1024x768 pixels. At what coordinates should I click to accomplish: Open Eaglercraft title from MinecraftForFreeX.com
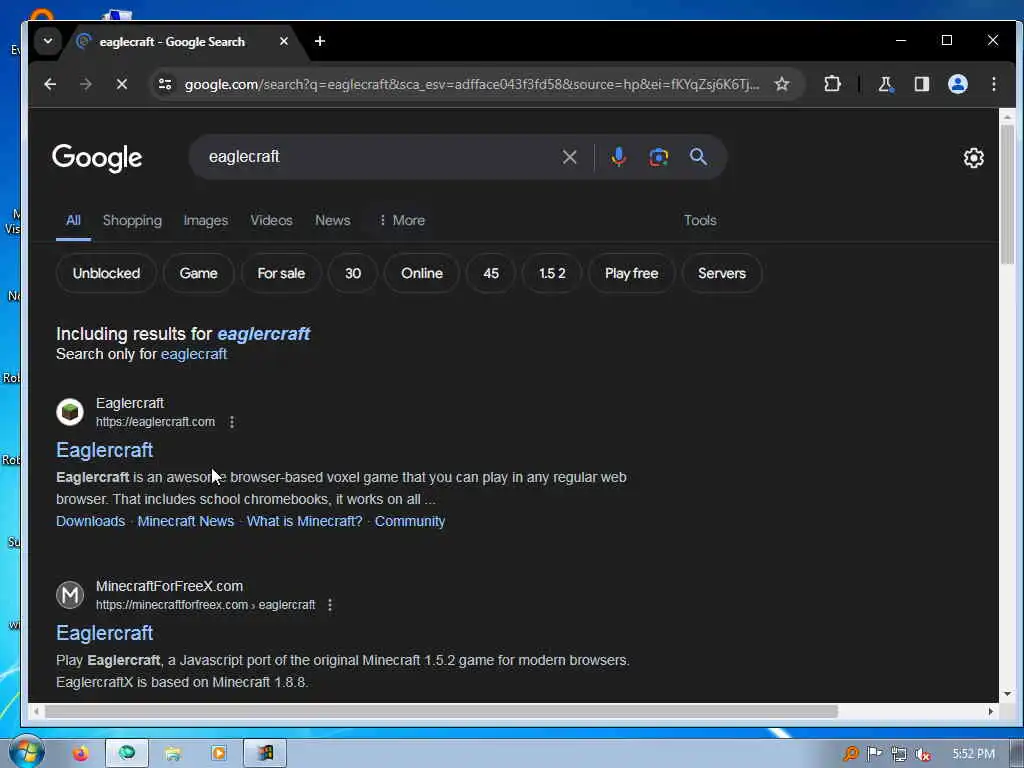[104, 633]
